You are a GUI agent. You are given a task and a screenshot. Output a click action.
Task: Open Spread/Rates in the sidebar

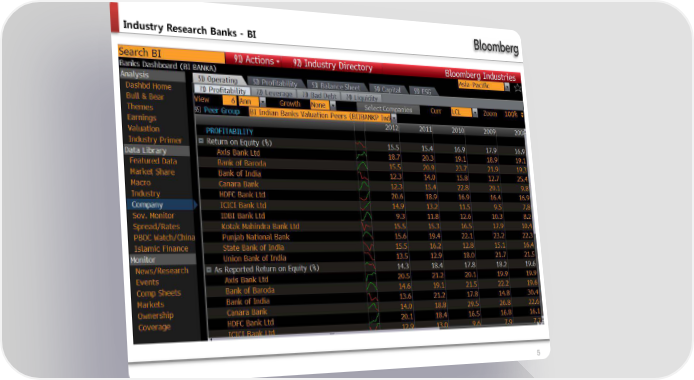[156, 226]
